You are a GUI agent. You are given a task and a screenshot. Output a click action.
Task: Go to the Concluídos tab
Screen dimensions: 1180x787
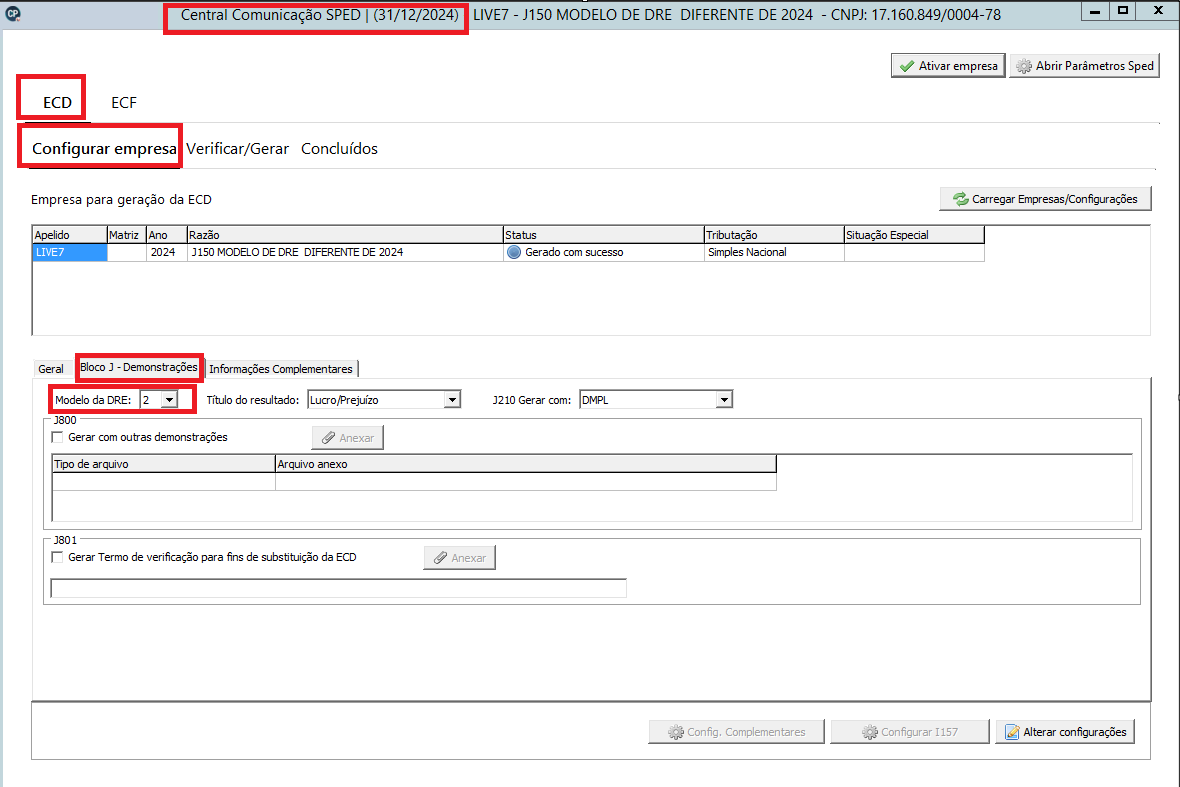point(339,149)
